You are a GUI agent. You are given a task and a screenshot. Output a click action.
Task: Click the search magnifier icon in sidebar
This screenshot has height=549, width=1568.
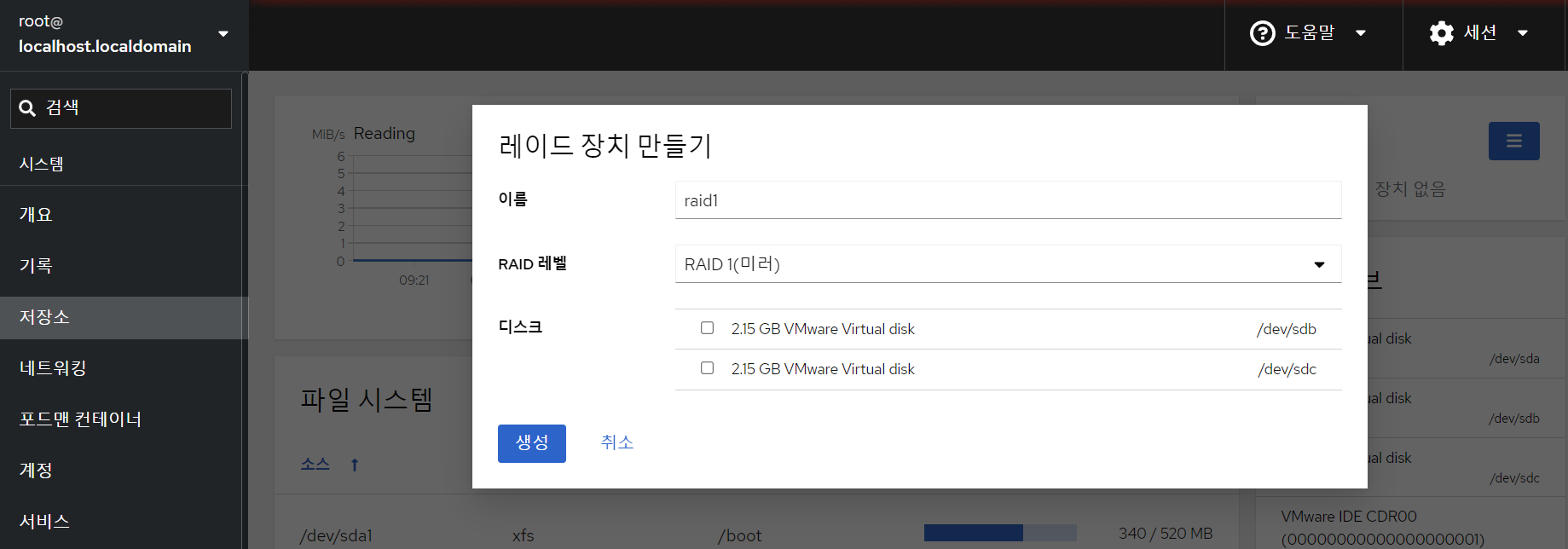(27, 108)
